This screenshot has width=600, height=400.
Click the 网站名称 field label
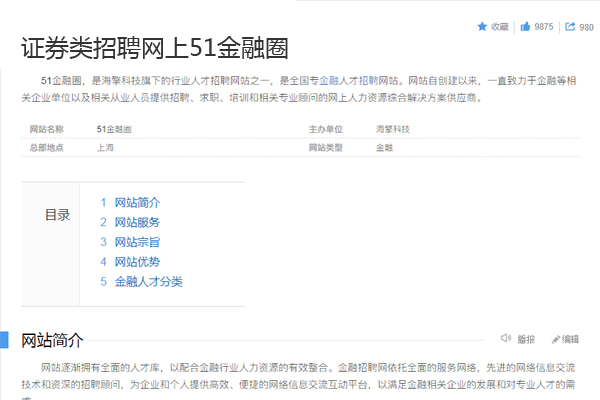[47, 129]
